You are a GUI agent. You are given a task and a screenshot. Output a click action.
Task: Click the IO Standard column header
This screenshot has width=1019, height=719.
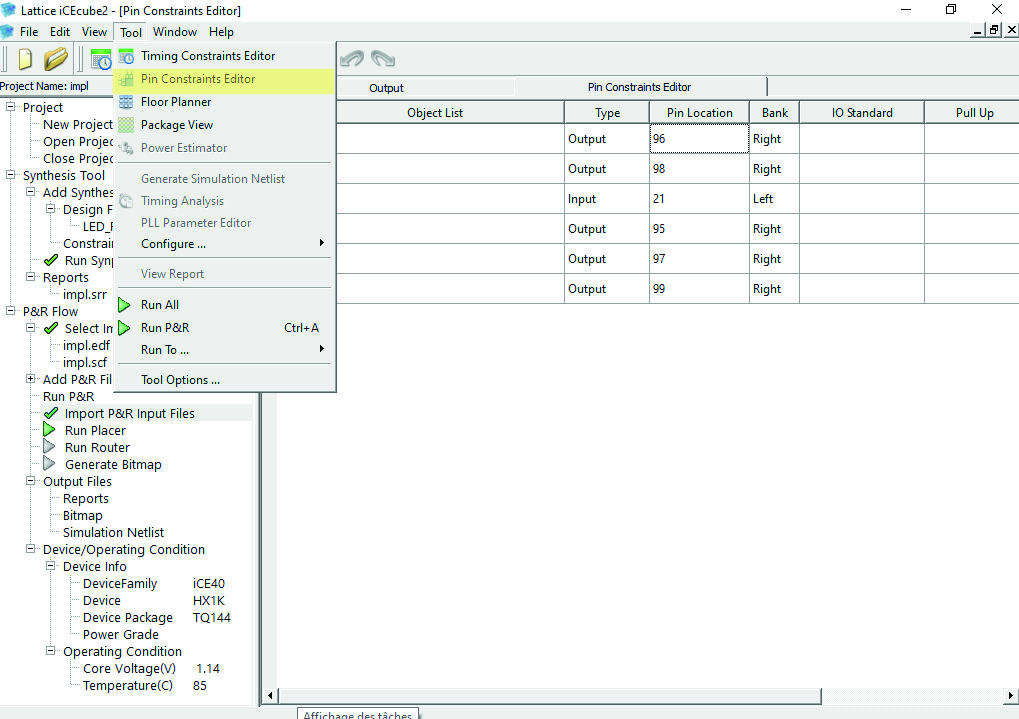(x=862, y=112)
